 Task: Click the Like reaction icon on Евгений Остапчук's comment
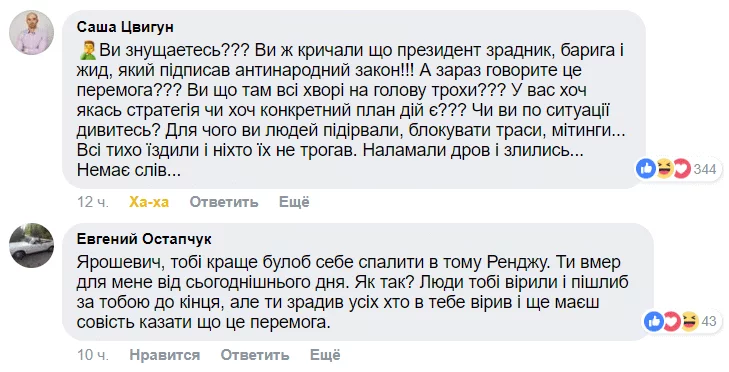654,321
